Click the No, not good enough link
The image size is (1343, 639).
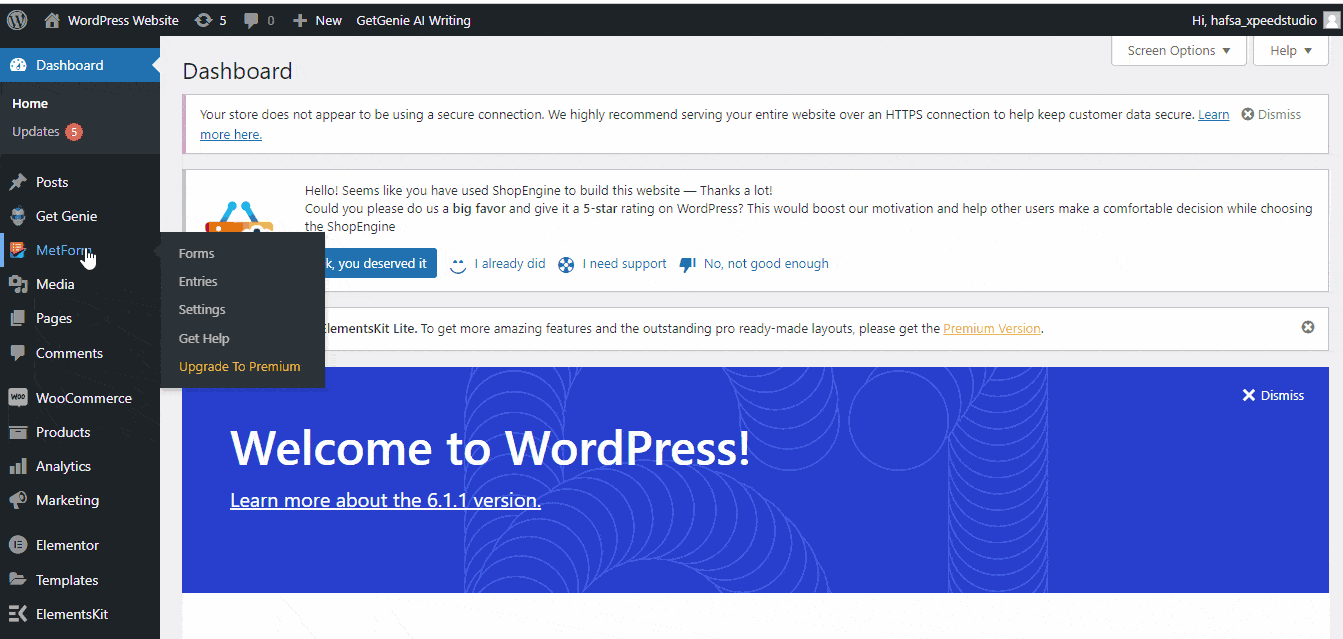(x=766, y=264)
